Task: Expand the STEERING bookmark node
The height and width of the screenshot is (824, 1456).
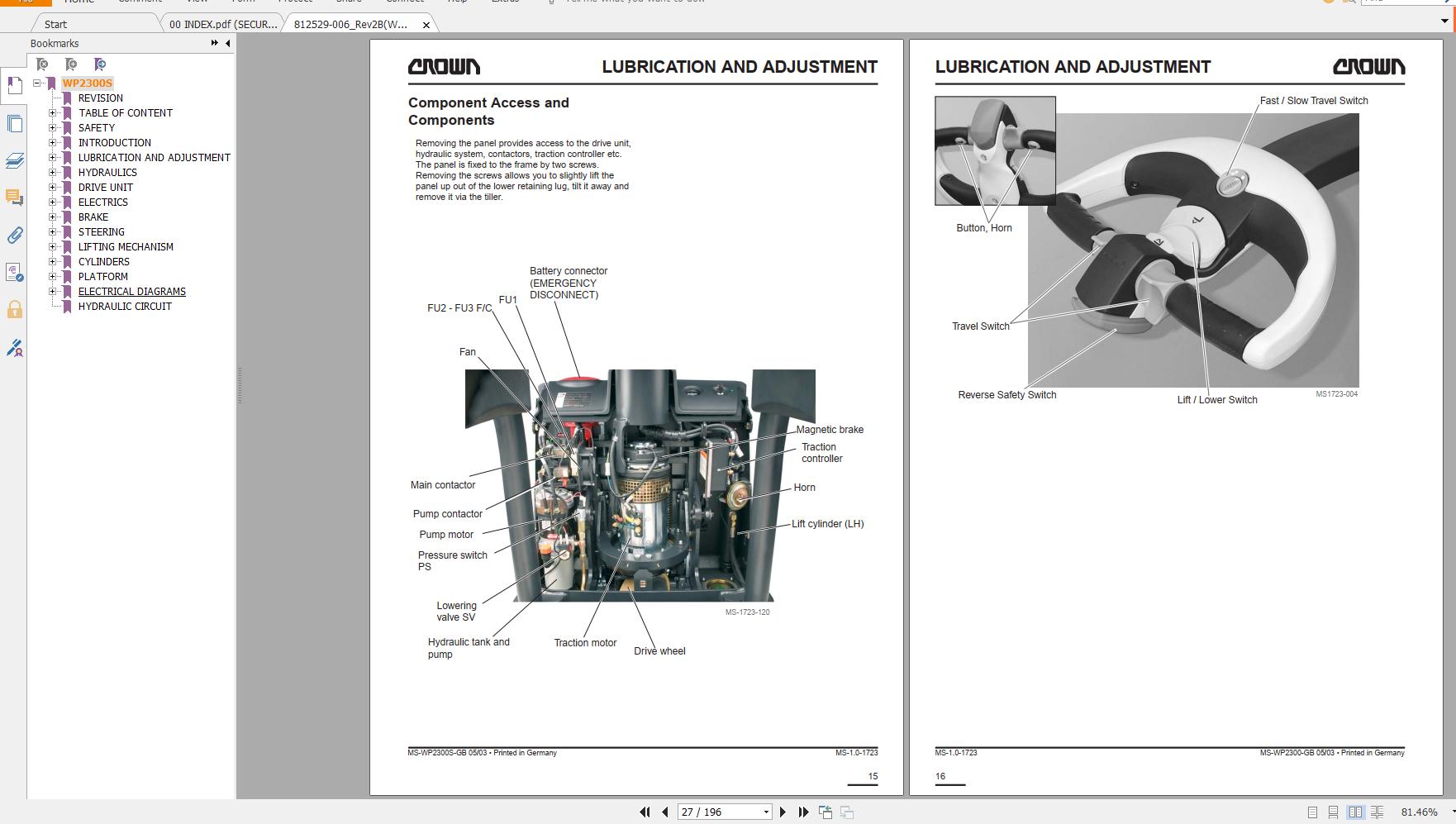Action: (x=53, y=231)
